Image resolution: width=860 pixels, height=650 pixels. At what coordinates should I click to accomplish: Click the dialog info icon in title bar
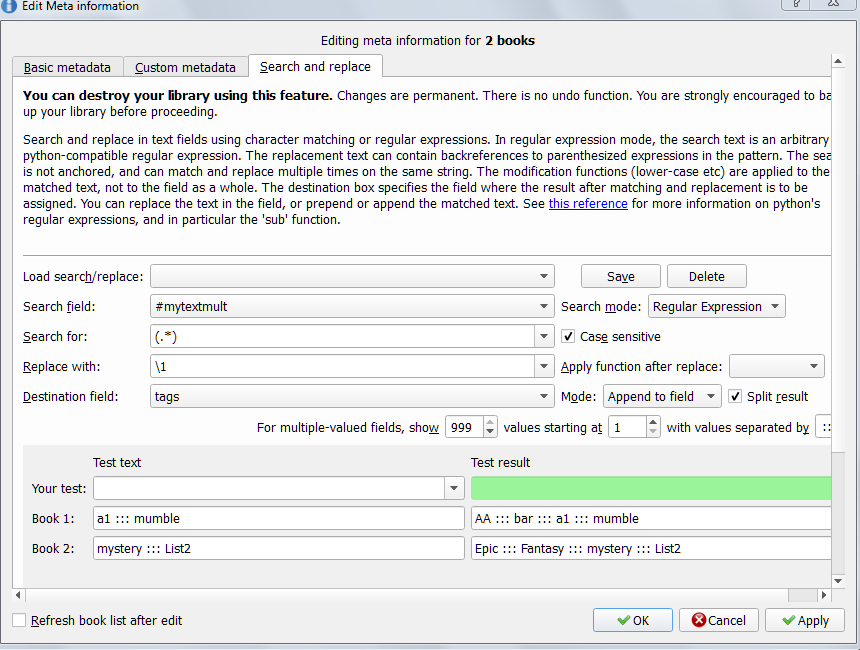(x=9, y=6)
